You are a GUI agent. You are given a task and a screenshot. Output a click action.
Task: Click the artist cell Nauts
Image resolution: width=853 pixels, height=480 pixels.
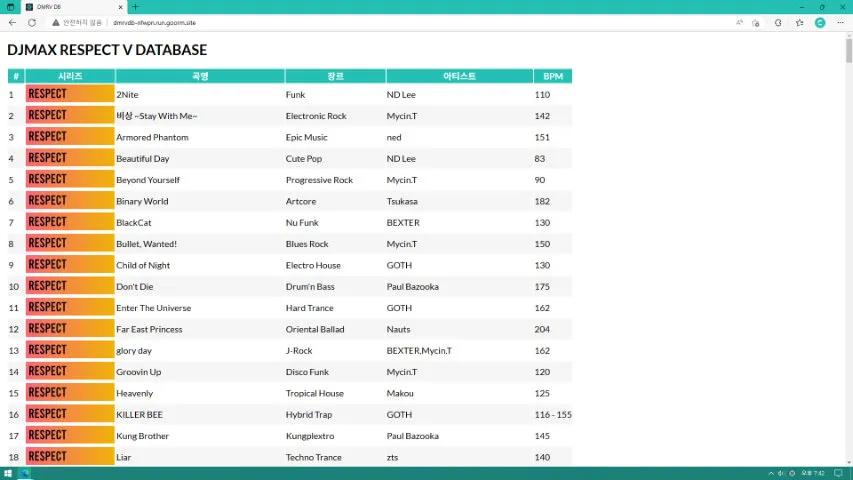pyautogui.click(x=398, y=329)
